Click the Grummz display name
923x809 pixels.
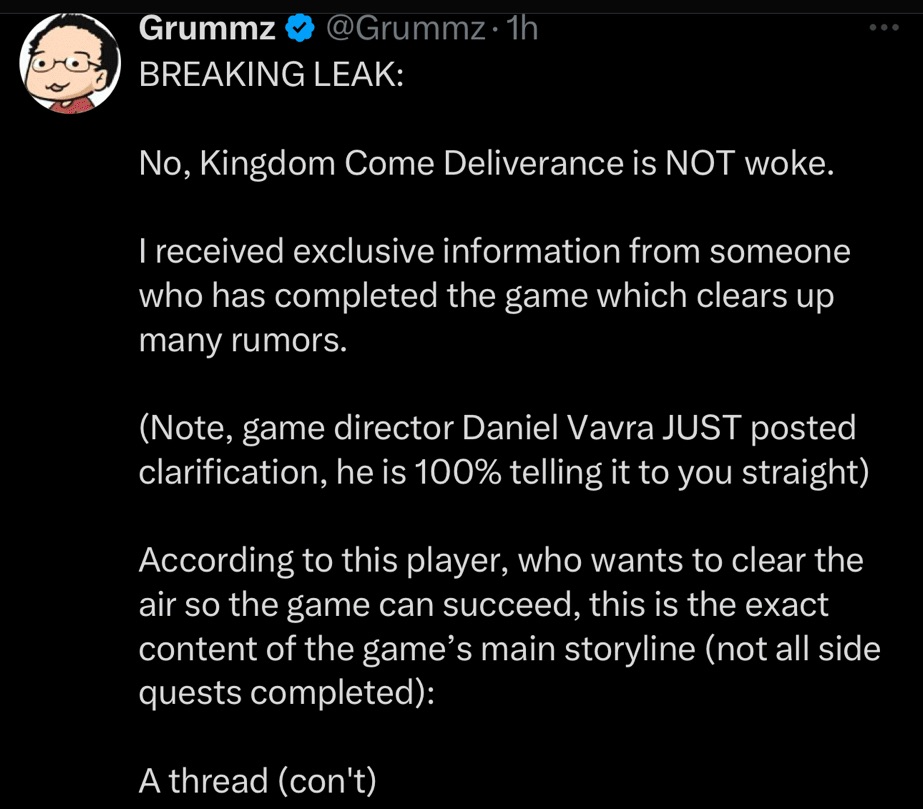click(x=206, y=29)
